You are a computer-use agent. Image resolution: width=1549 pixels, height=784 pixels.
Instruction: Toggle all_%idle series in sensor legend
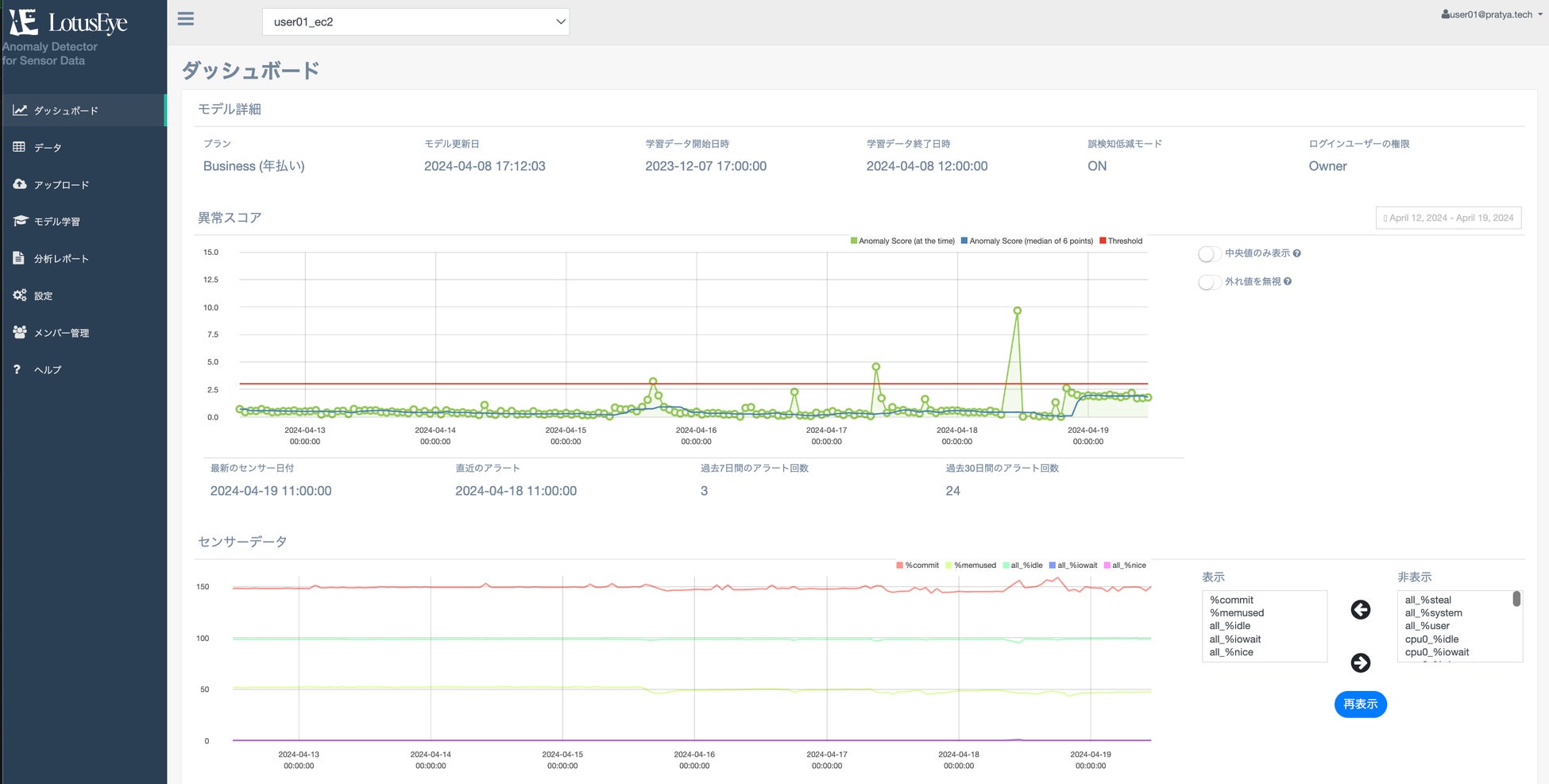pos(1022,566)
